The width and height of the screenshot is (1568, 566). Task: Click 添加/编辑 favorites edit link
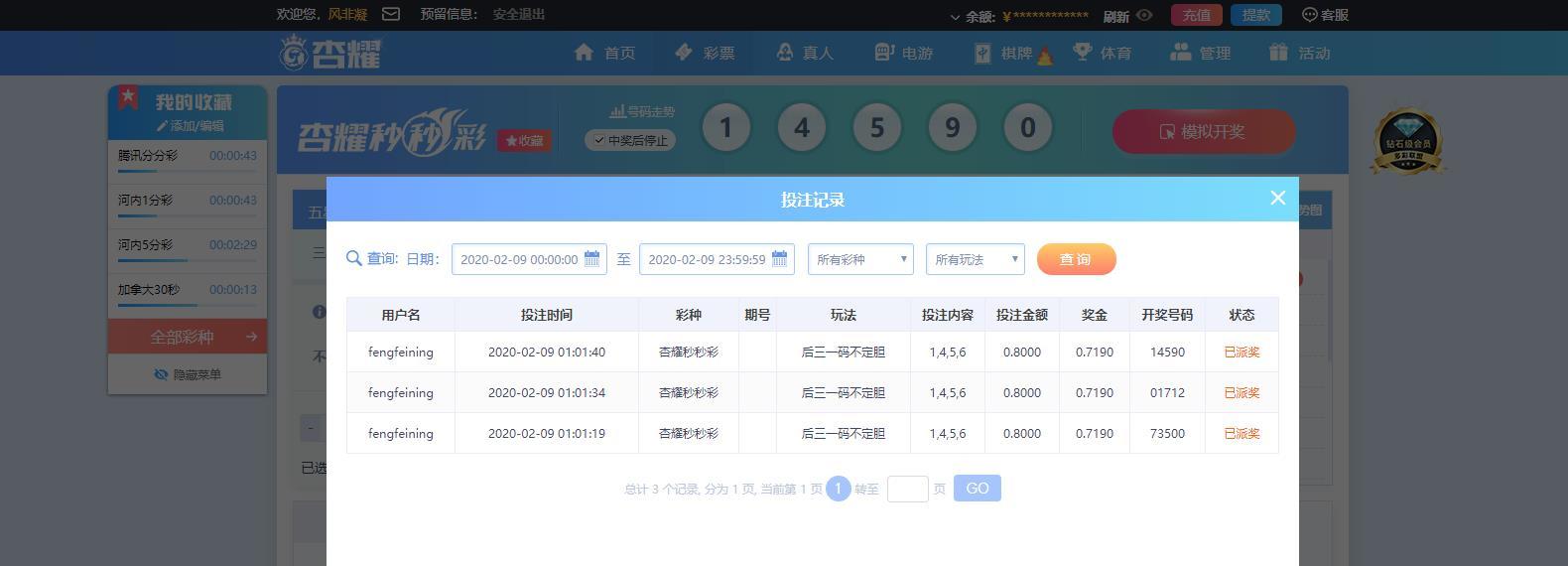pyautogui.click(x=190, y=126)
